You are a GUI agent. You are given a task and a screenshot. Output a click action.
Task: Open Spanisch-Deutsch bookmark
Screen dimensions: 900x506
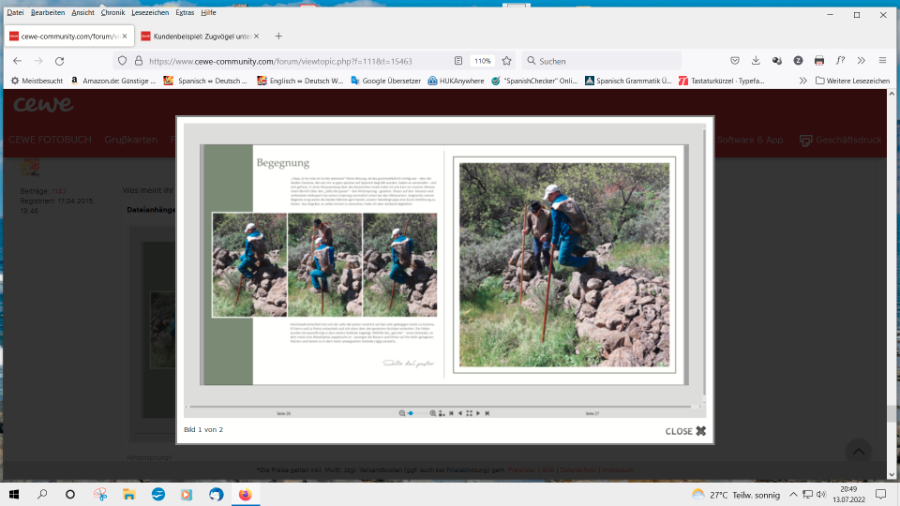205,81
